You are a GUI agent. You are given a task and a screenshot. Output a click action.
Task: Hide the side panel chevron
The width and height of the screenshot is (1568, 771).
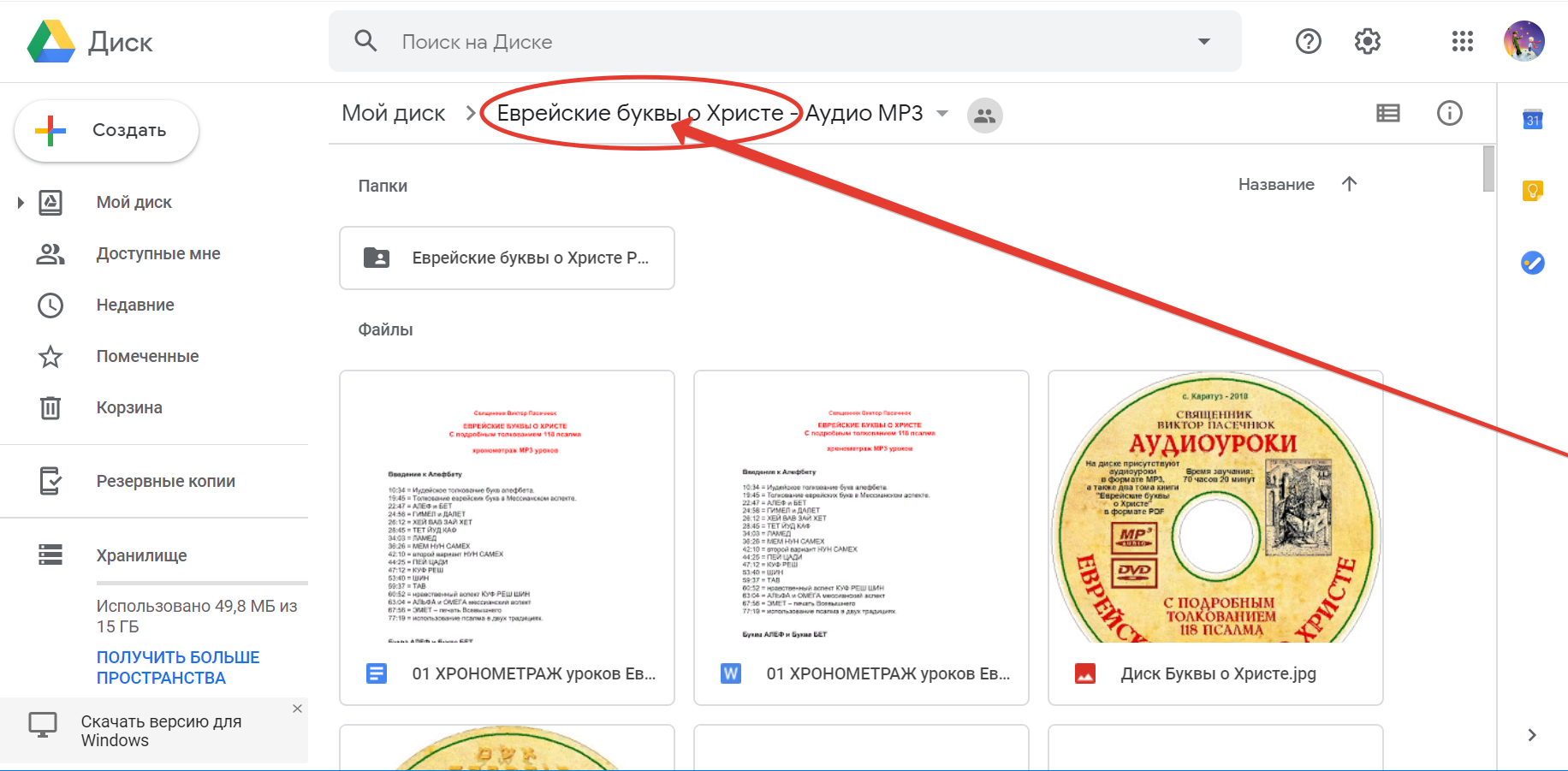pos(1531,735)
